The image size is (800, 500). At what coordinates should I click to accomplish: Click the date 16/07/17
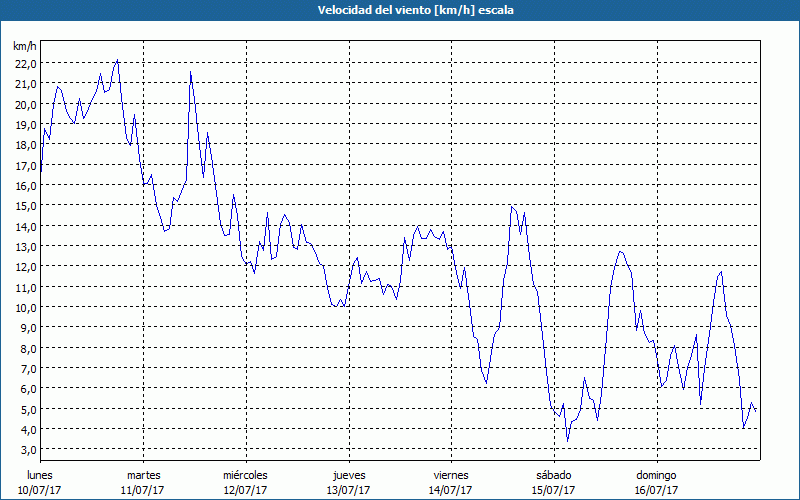(x=657, y=490)
